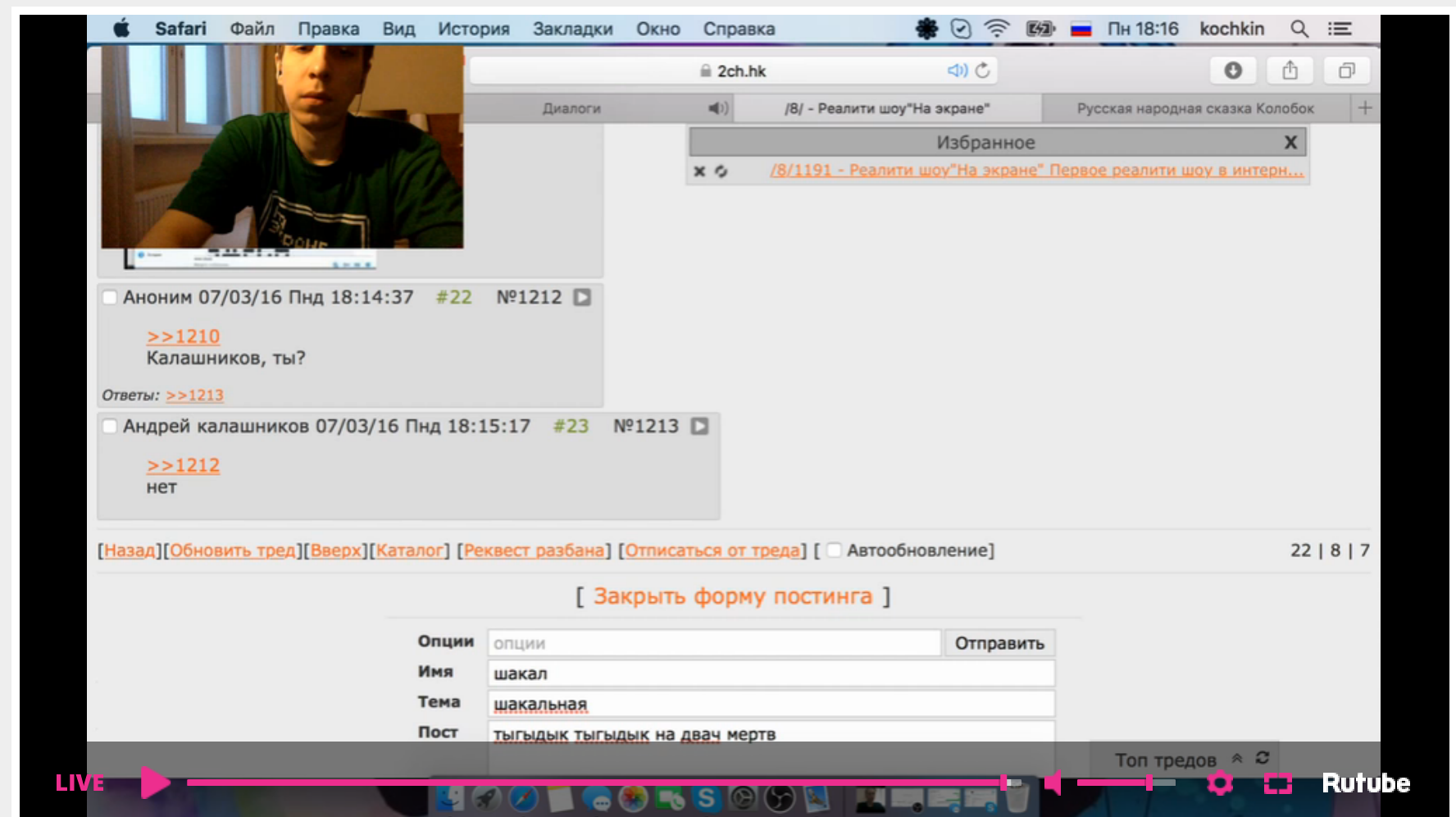Open the Russian flag input source menu
Screen dimensions: 1456x817
1081,30
